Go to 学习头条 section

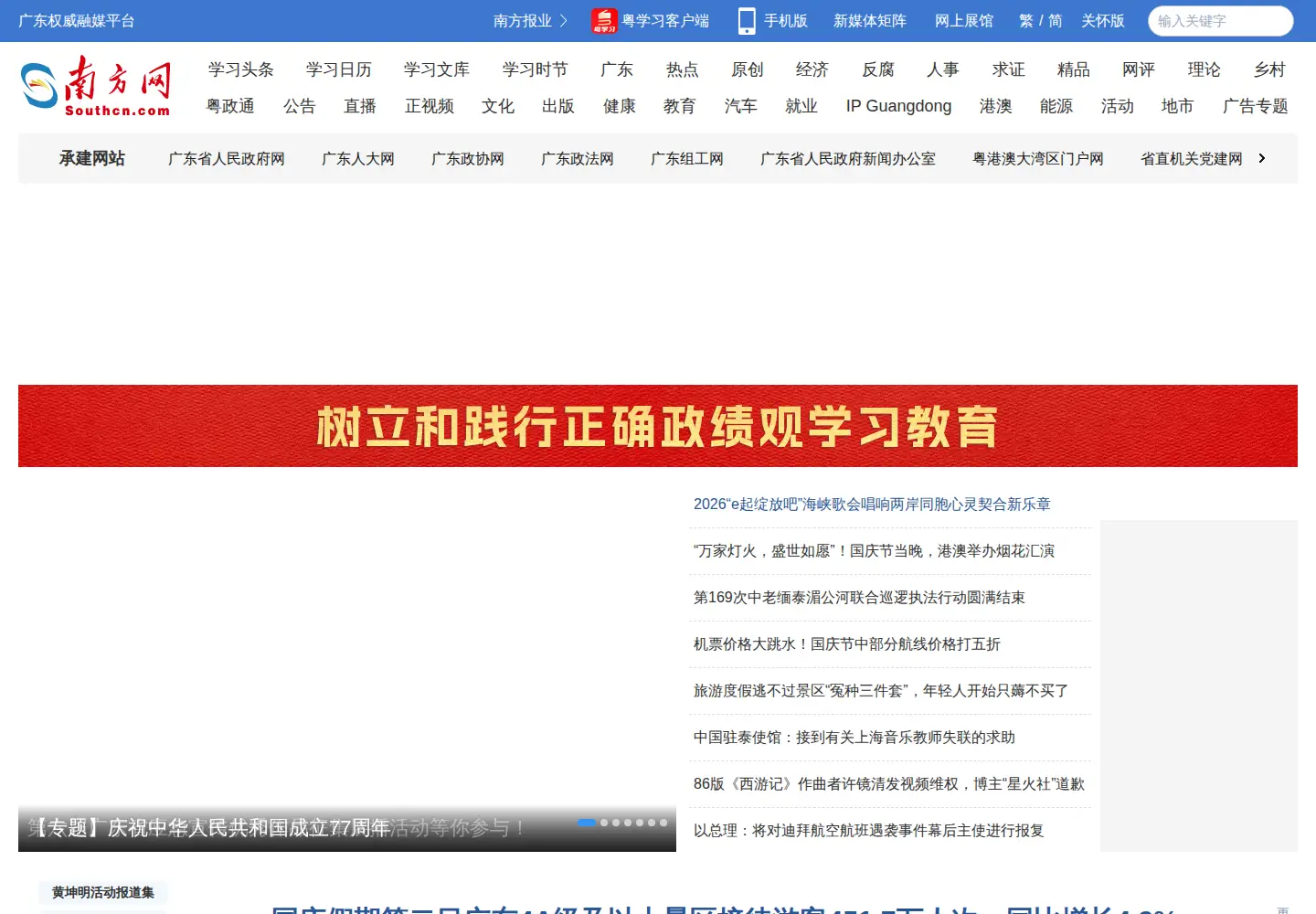point(241,69)
